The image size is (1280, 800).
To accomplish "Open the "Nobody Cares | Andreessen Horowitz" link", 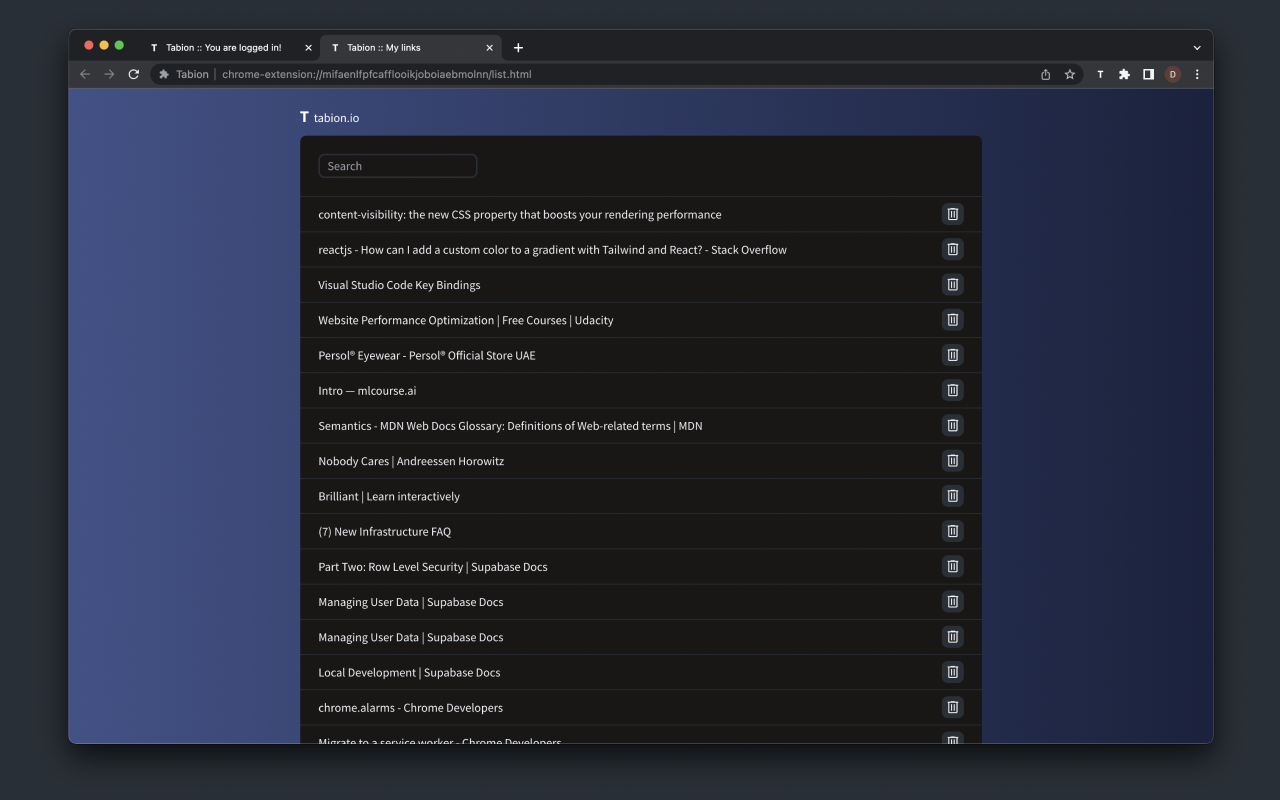I will tap(410, 461).
